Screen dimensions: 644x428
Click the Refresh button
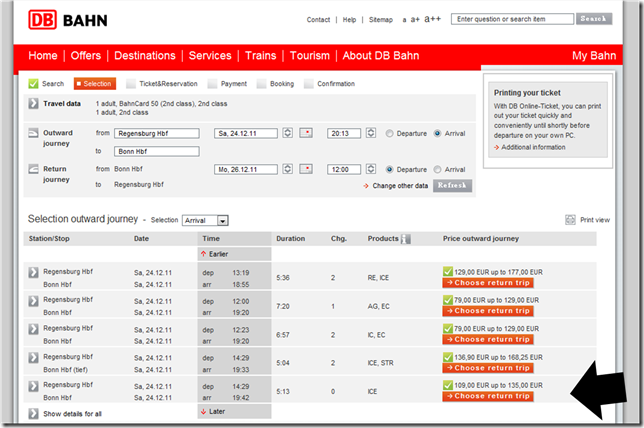pos(452,185)
